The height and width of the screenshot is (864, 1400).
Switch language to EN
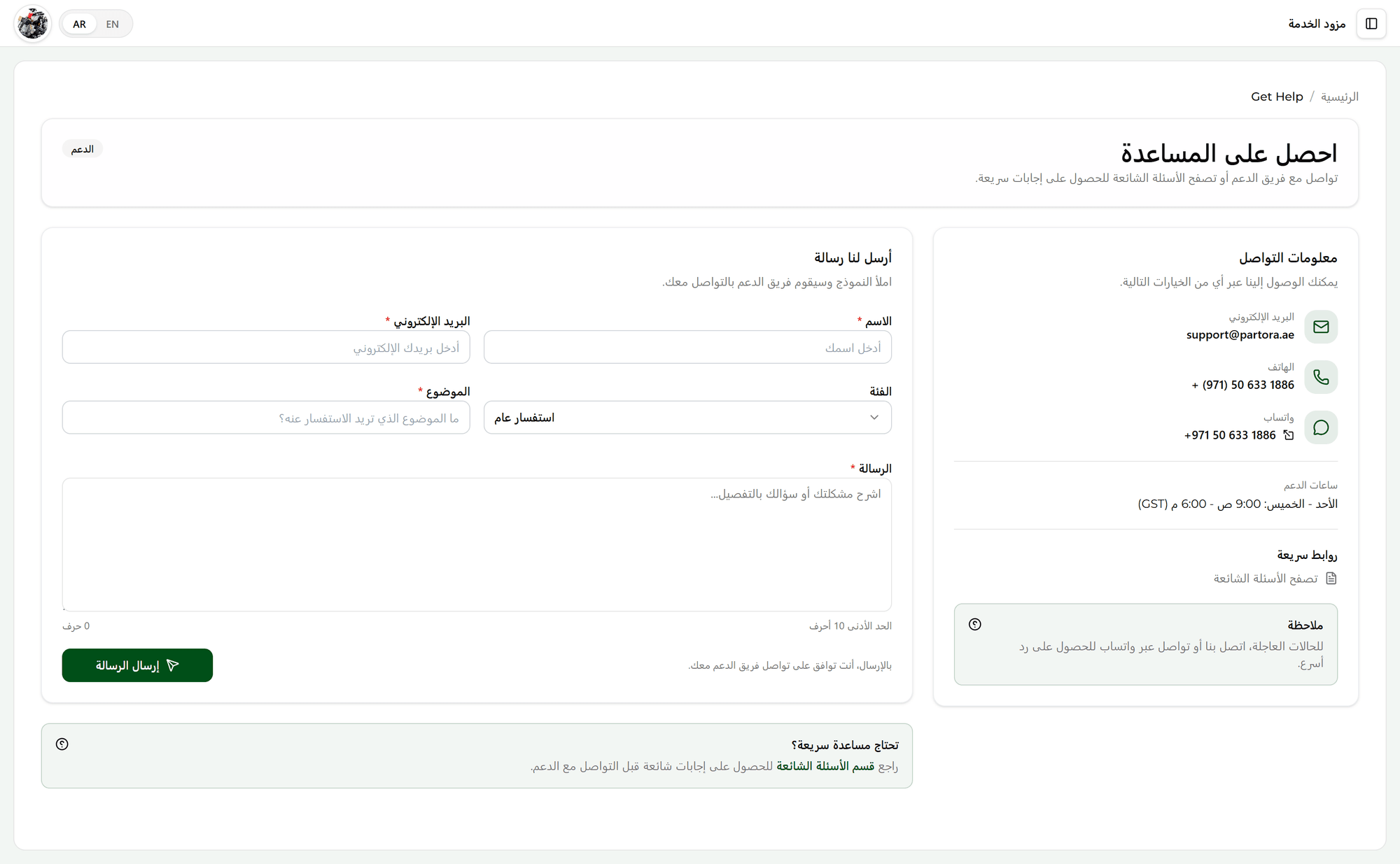pyautogui.click(x=113, y=24)
